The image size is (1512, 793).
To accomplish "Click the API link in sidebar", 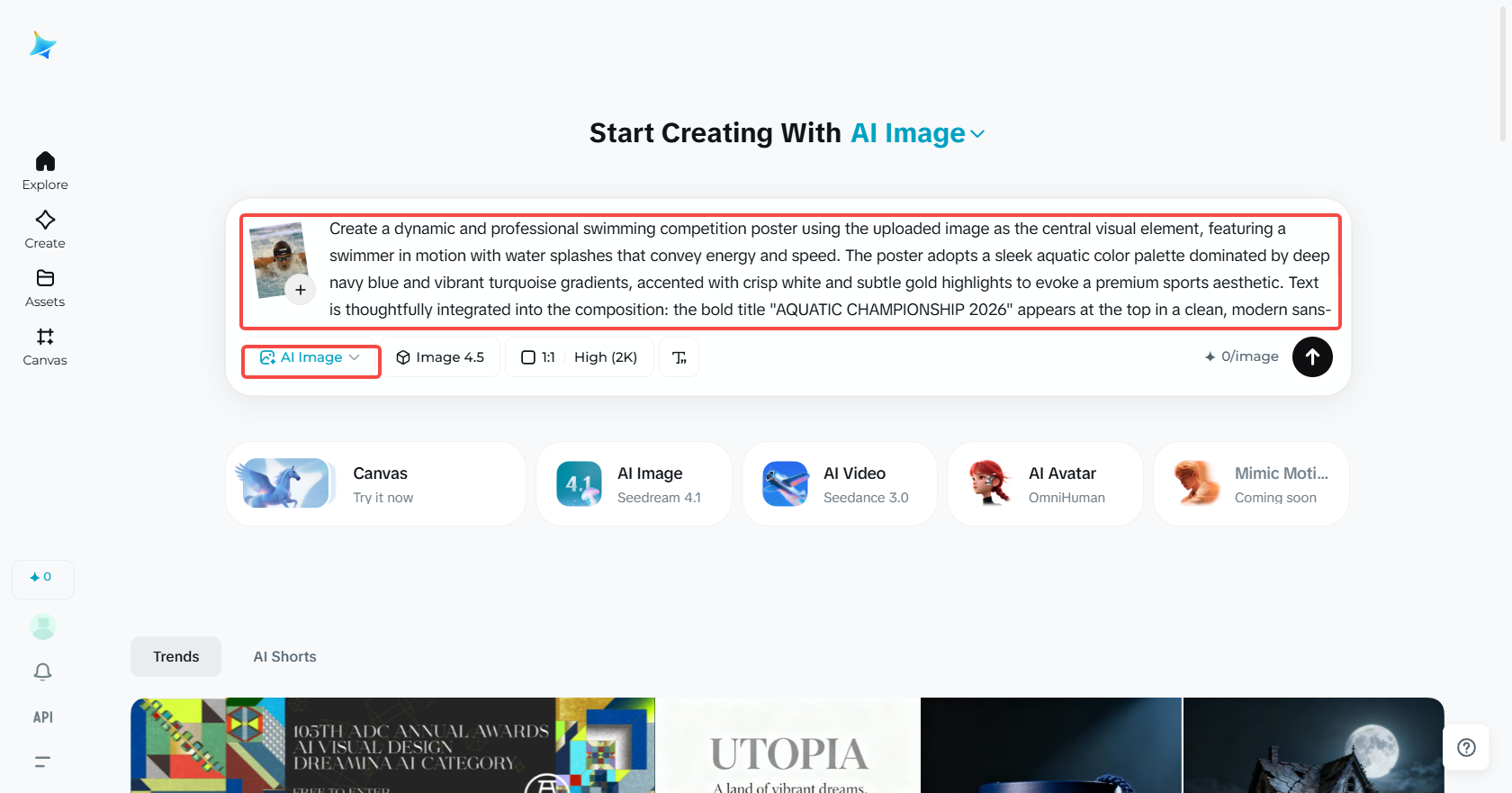I will point(43,717).
